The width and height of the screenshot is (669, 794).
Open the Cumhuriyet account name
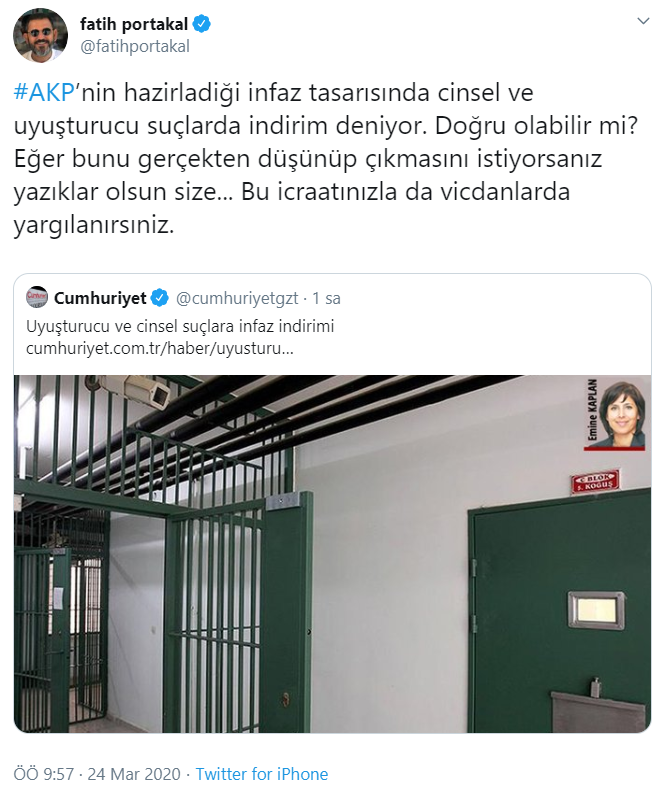[x=100, y=298]
